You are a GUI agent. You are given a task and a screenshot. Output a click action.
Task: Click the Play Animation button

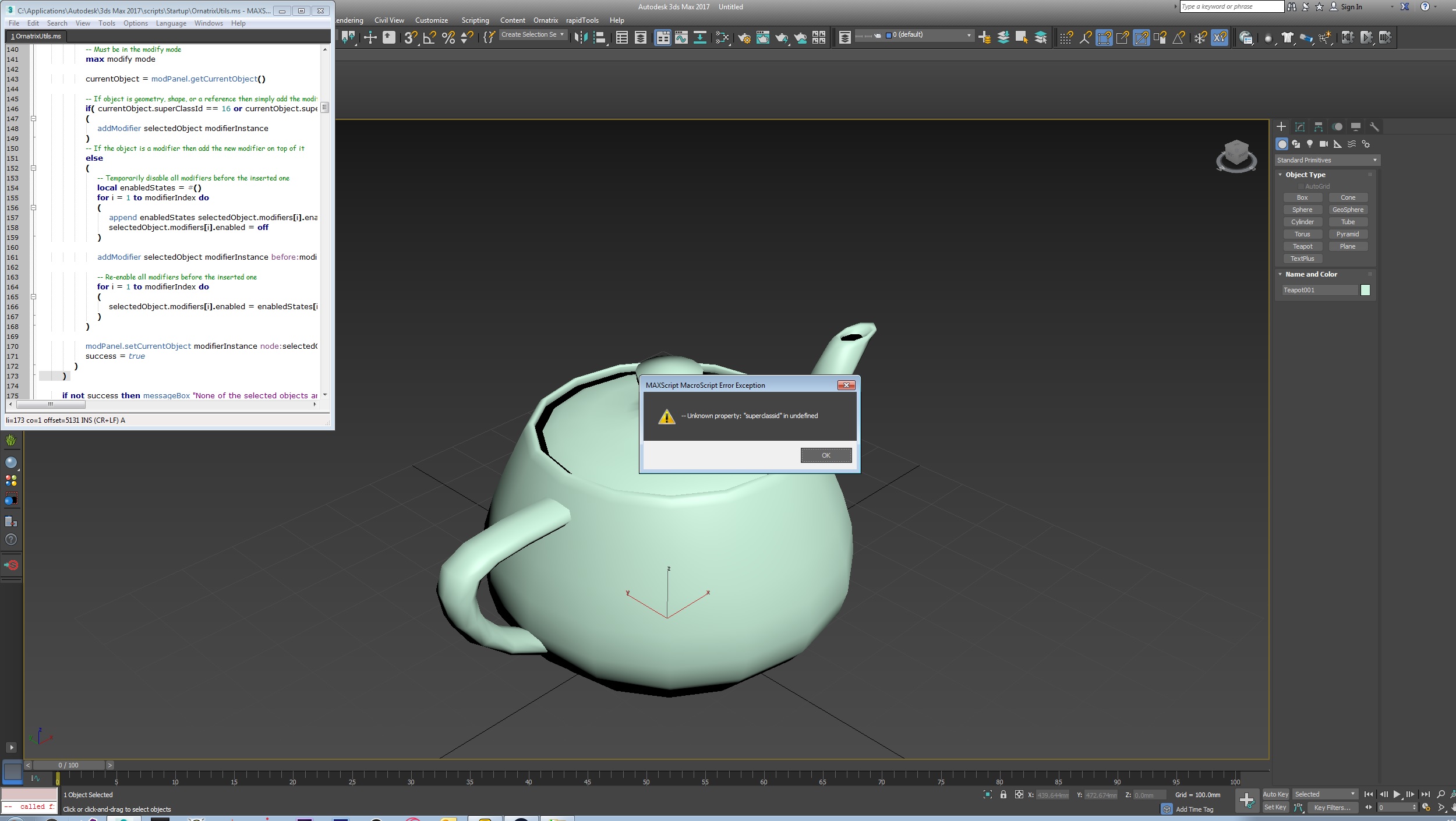1397,794
